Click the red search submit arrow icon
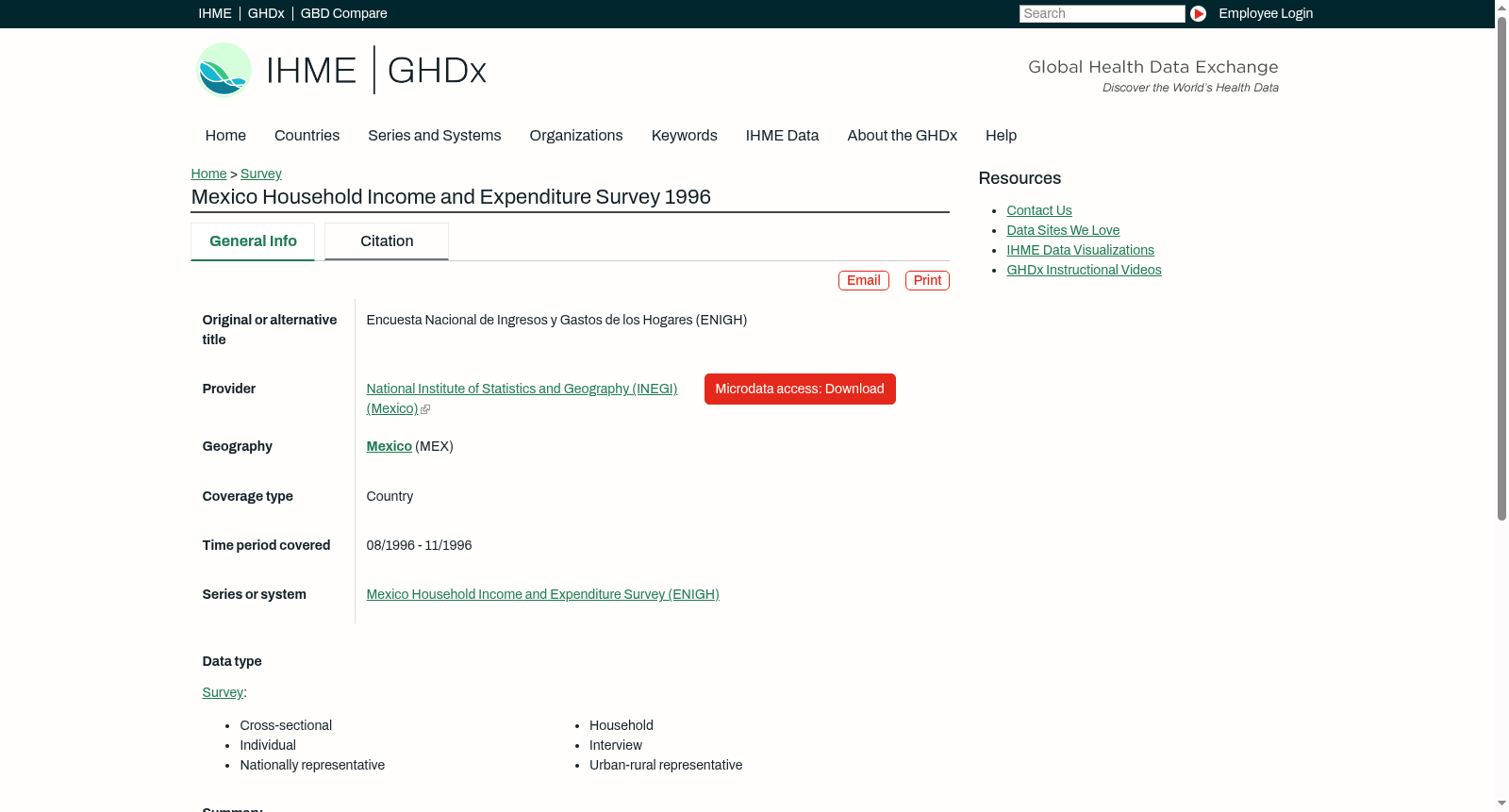 (x=1198, y=13)
